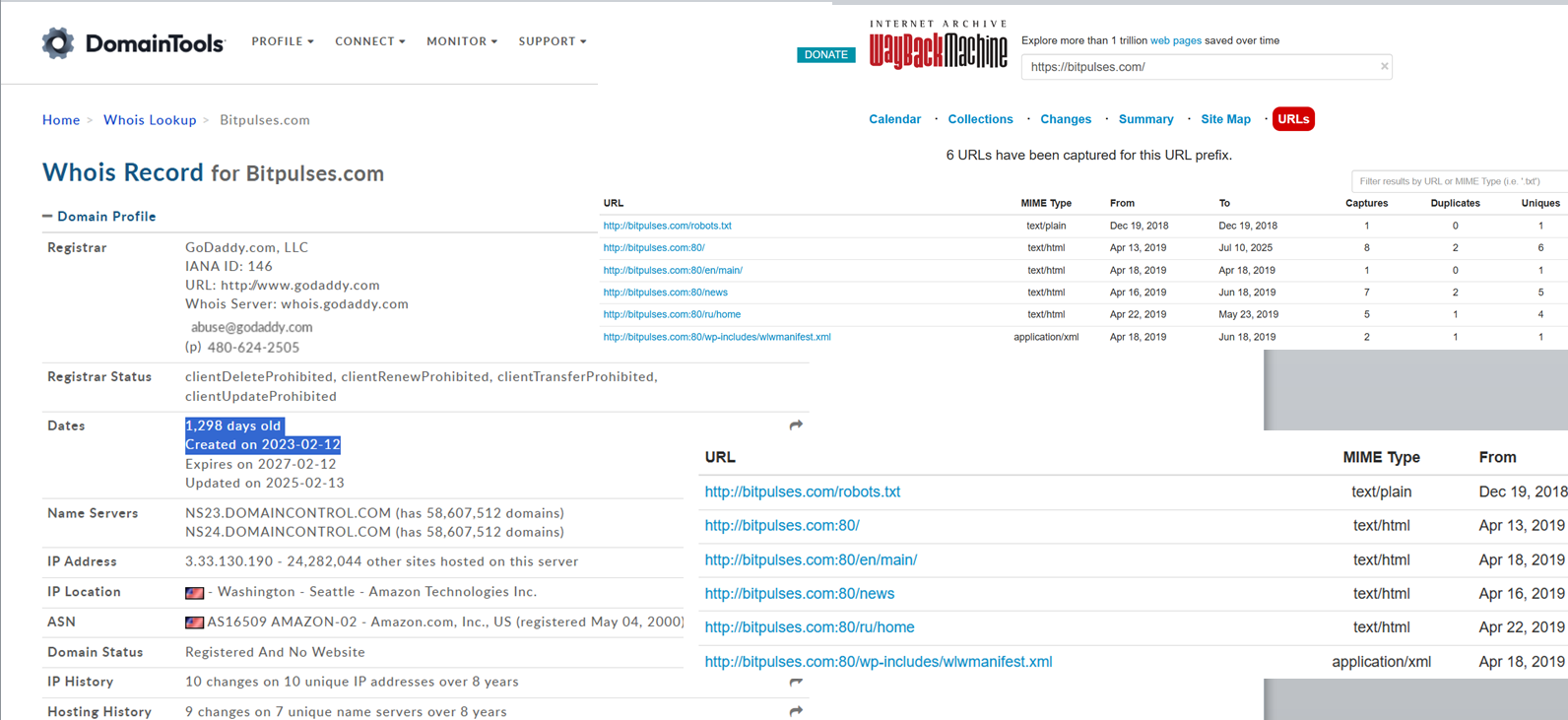This screenshot has width=1568, height=720.
Task: Select the URLs tab
Action: (1293, 119)
